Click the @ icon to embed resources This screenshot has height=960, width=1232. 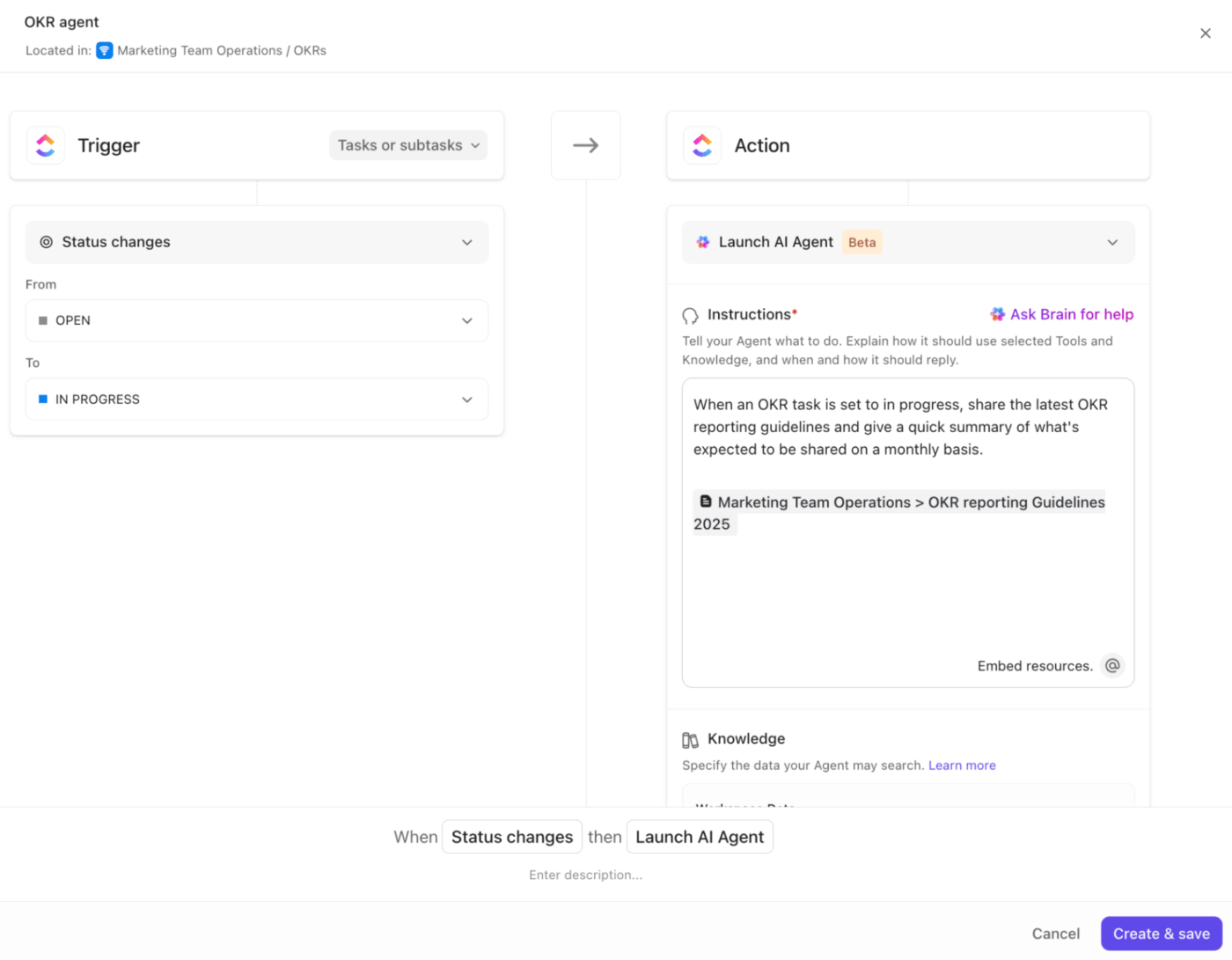coord(1112,665)
